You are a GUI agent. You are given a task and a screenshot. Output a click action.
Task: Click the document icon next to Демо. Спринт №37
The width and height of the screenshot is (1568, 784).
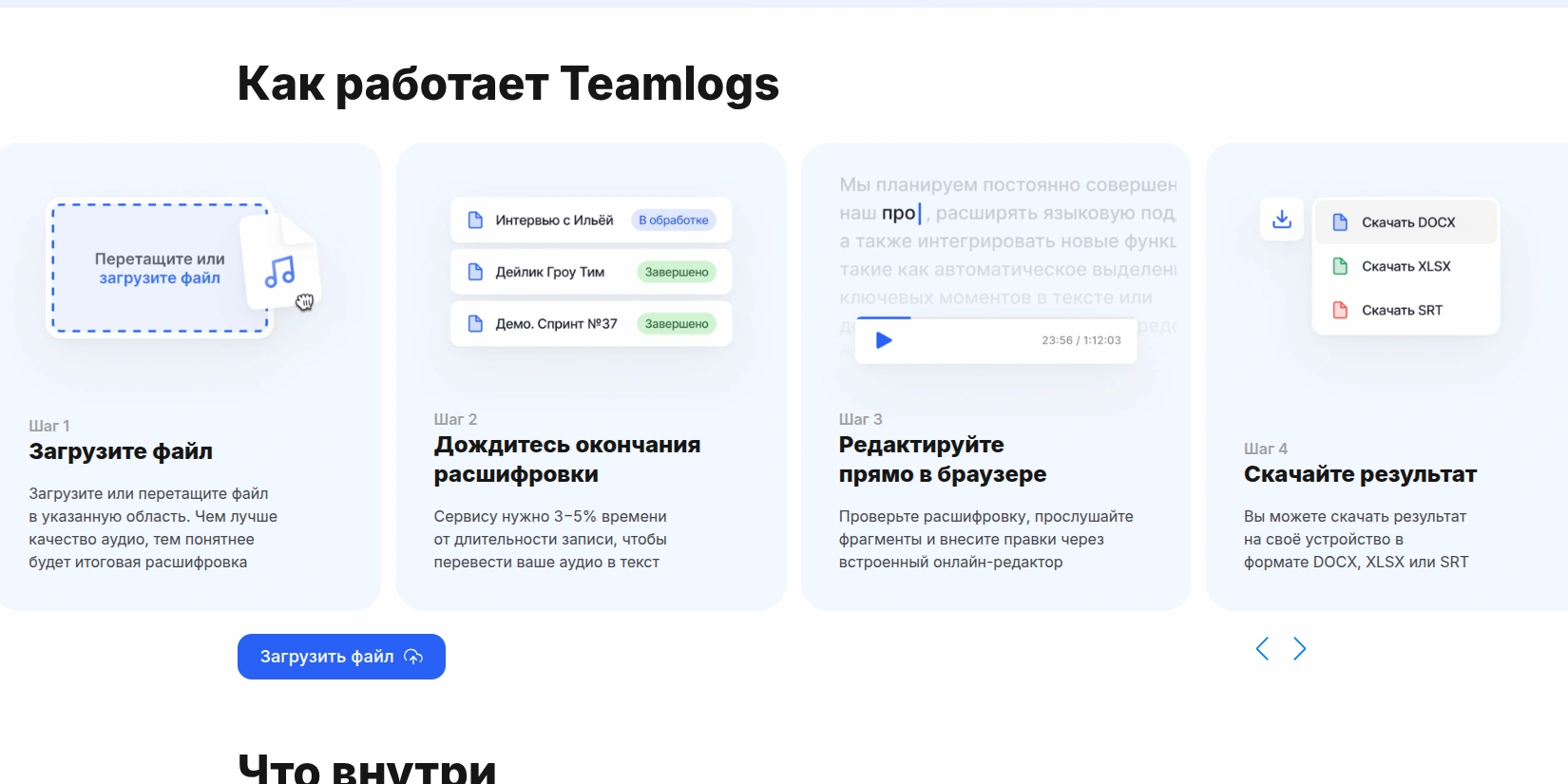[x=476, y=324]
